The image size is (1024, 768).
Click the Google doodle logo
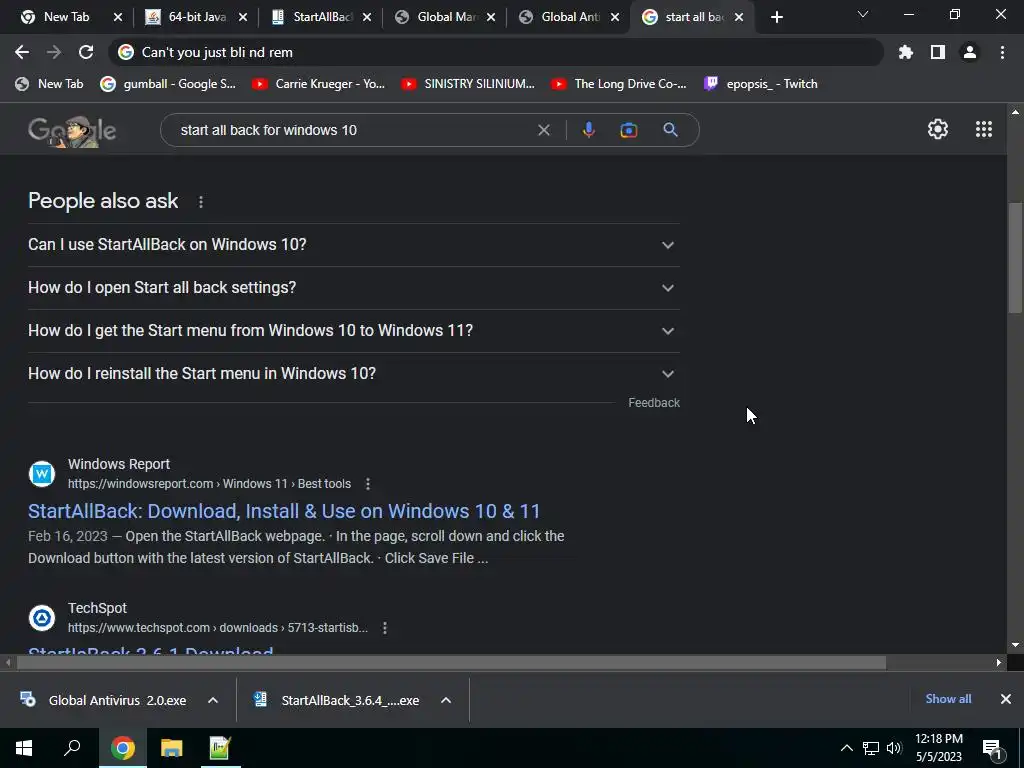coord(72,131)
